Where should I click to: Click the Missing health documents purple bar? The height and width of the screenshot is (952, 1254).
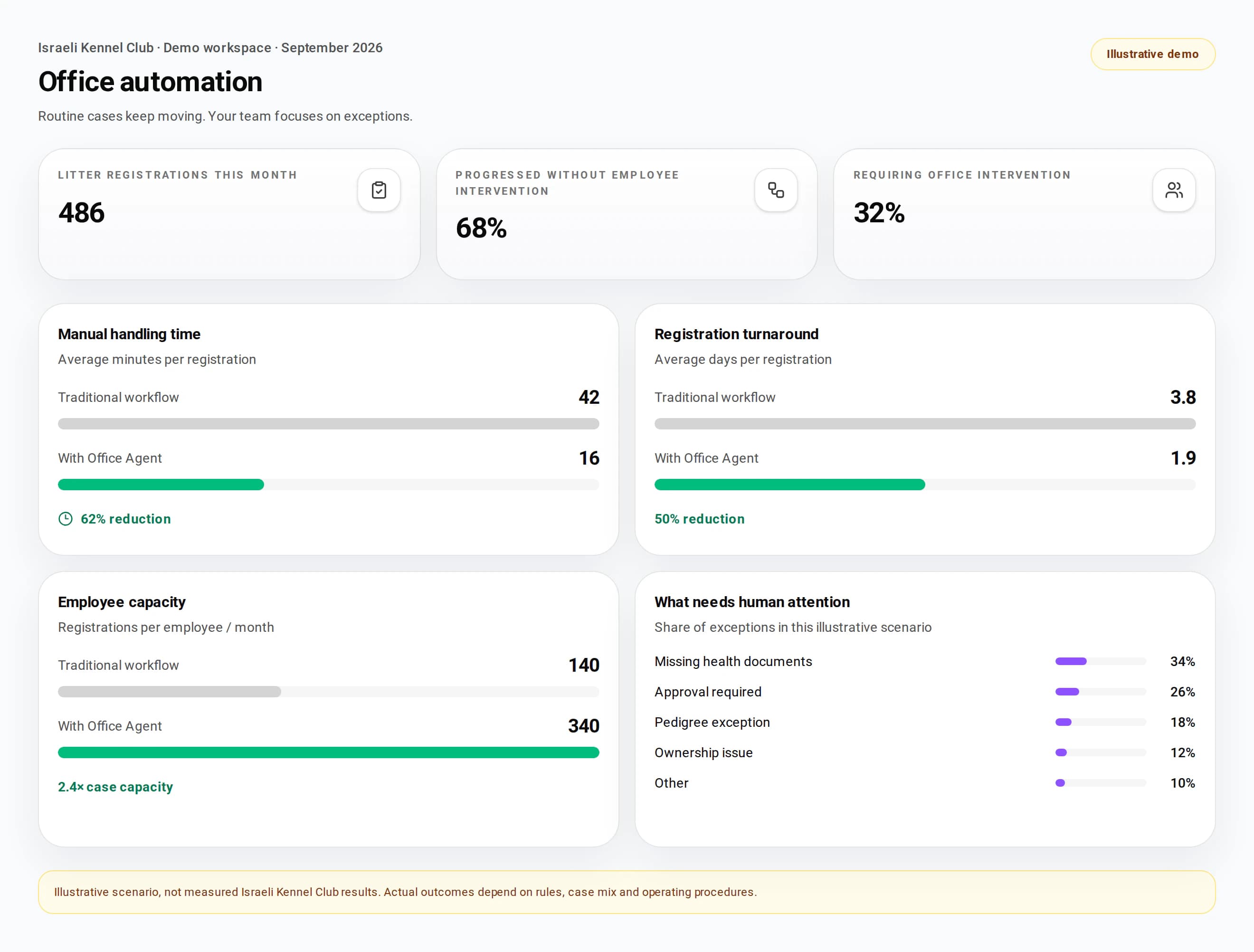click(1070, 661)
